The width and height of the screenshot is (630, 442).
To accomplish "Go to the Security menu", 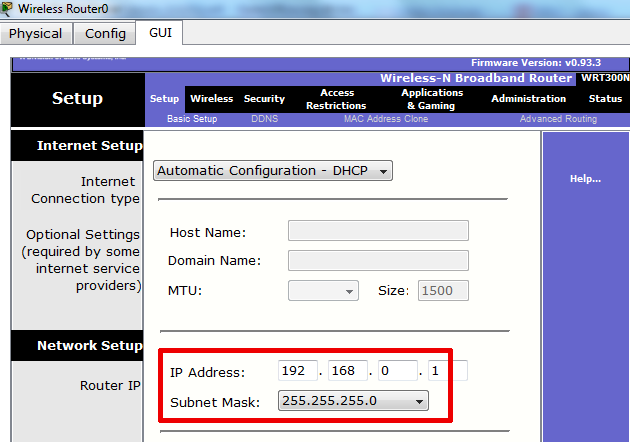I will pos(264,99).
